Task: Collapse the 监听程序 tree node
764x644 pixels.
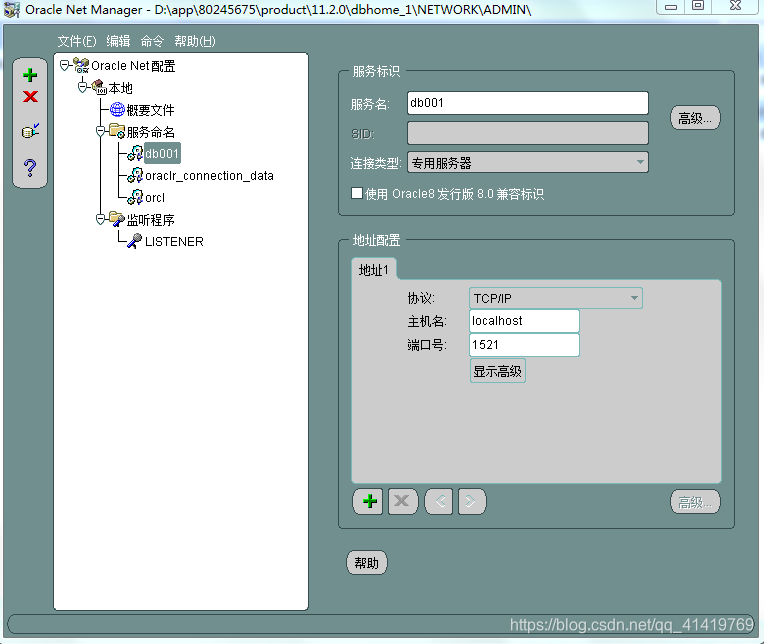Action: click(x=100, y=219)
